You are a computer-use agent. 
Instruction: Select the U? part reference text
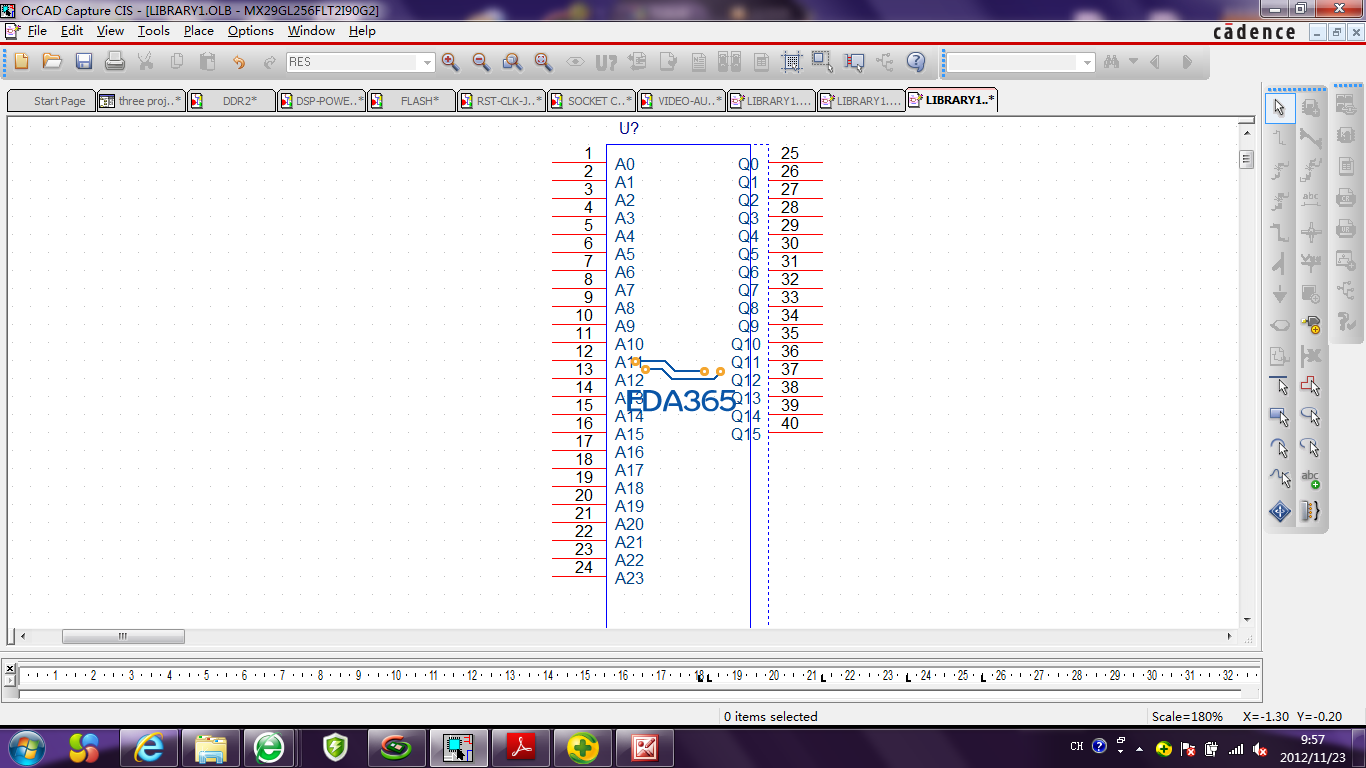click(629, 128)
